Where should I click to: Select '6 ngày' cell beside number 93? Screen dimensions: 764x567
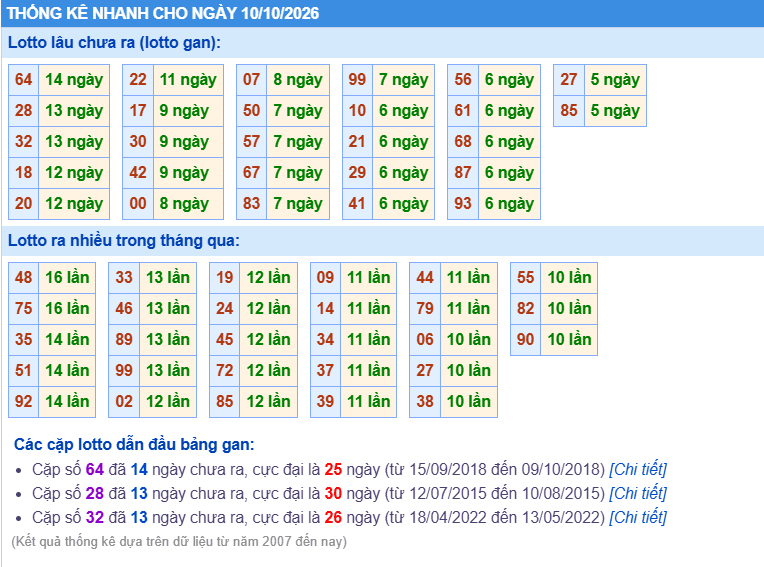[509, 204]
